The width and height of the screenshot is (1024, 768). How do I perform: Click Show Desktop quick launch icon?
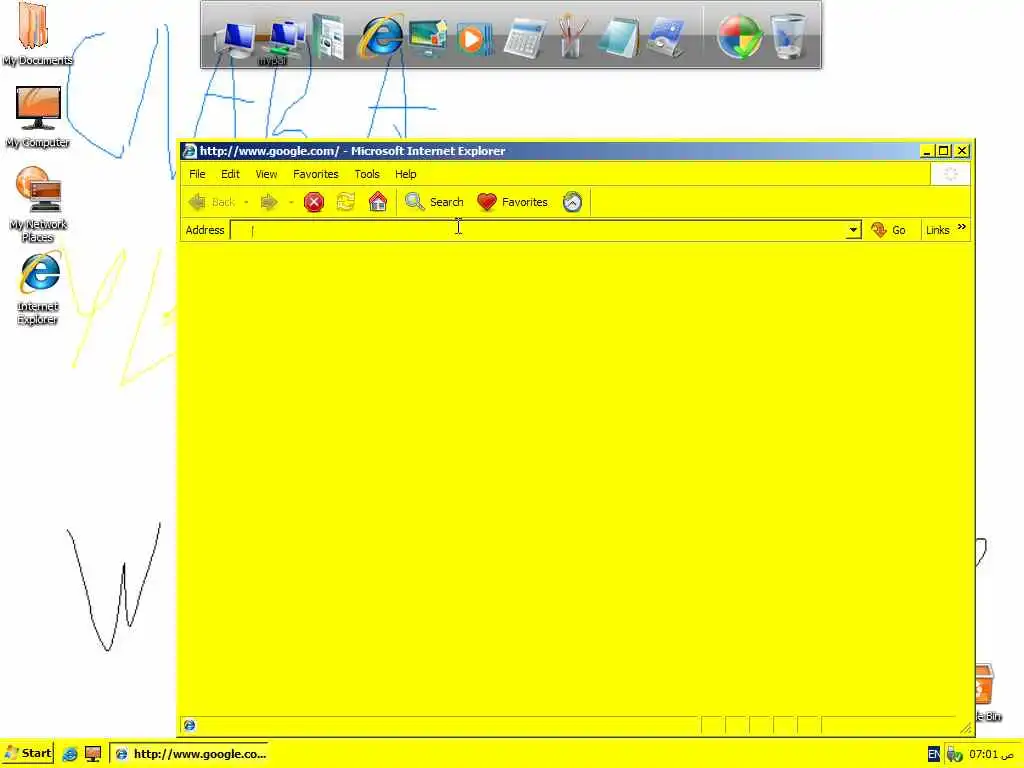(x=93, y=754)
